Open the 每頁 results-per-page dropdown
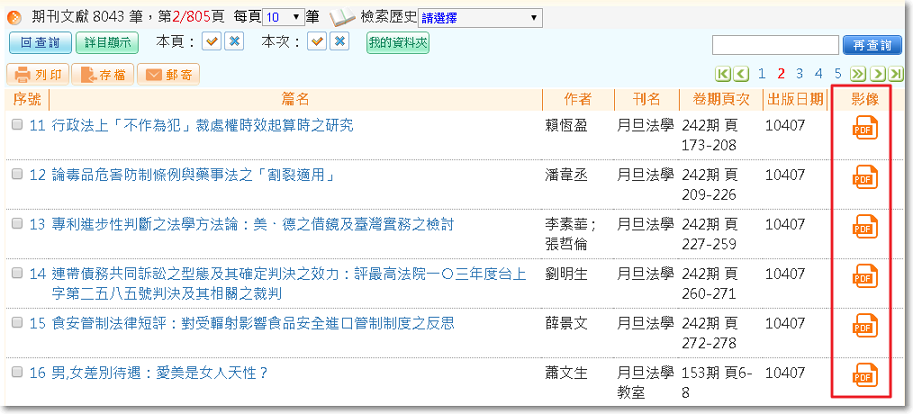This screenshot has width=913, height=414. [x=284, y=18]
